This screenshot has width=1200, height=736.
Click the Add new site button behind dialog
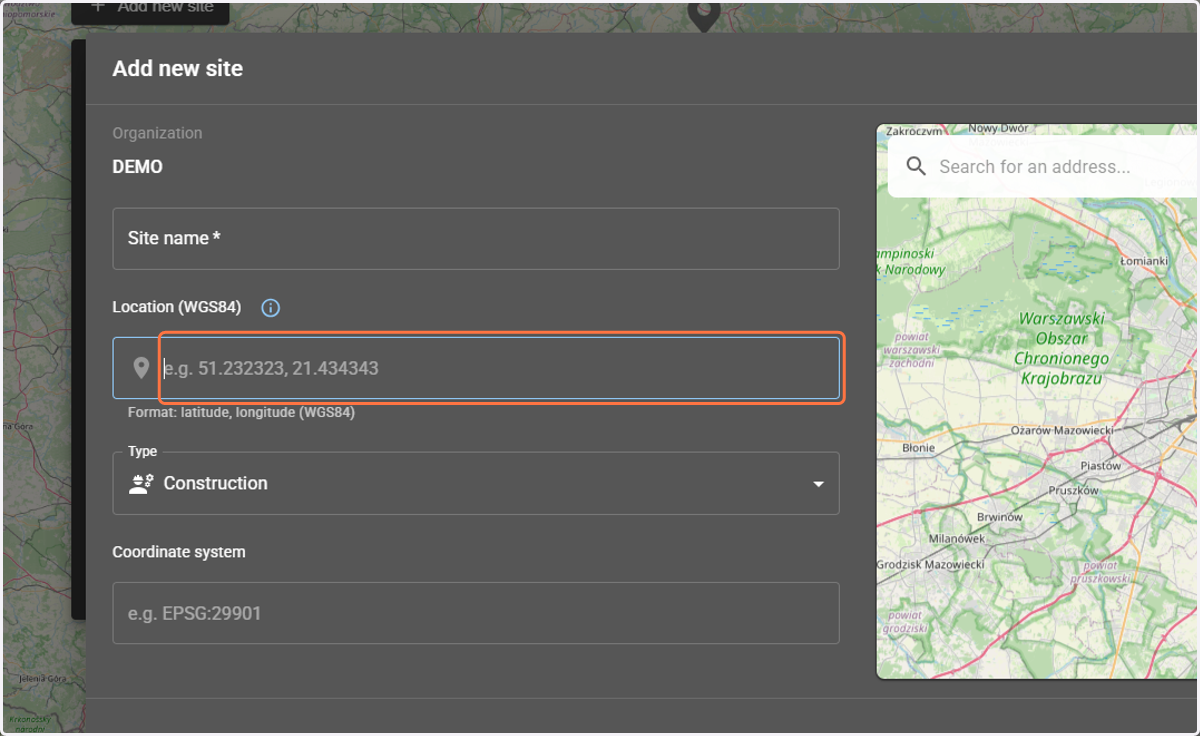point(150,11)
